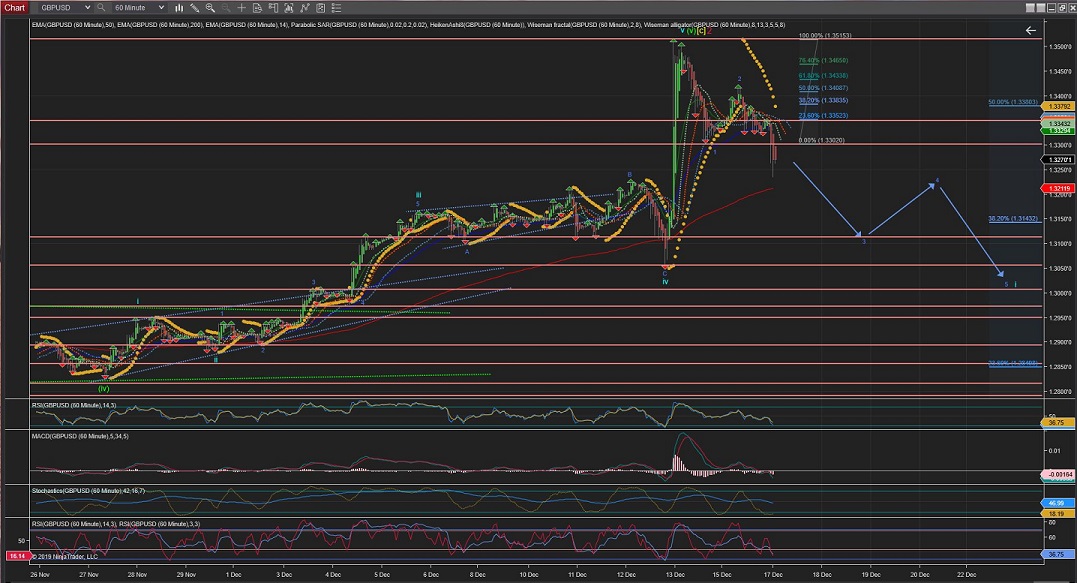
Task: Click the 76.40% Fibonacci retracement label
Action: click(823, 60)
